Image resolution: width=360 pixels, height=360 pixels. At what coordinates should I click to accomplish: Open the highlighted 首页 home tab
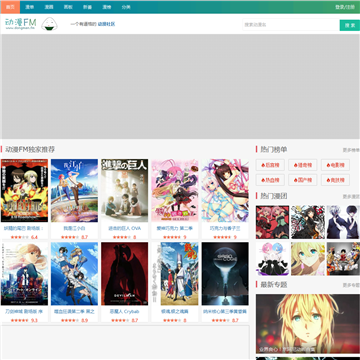[10, 7]
